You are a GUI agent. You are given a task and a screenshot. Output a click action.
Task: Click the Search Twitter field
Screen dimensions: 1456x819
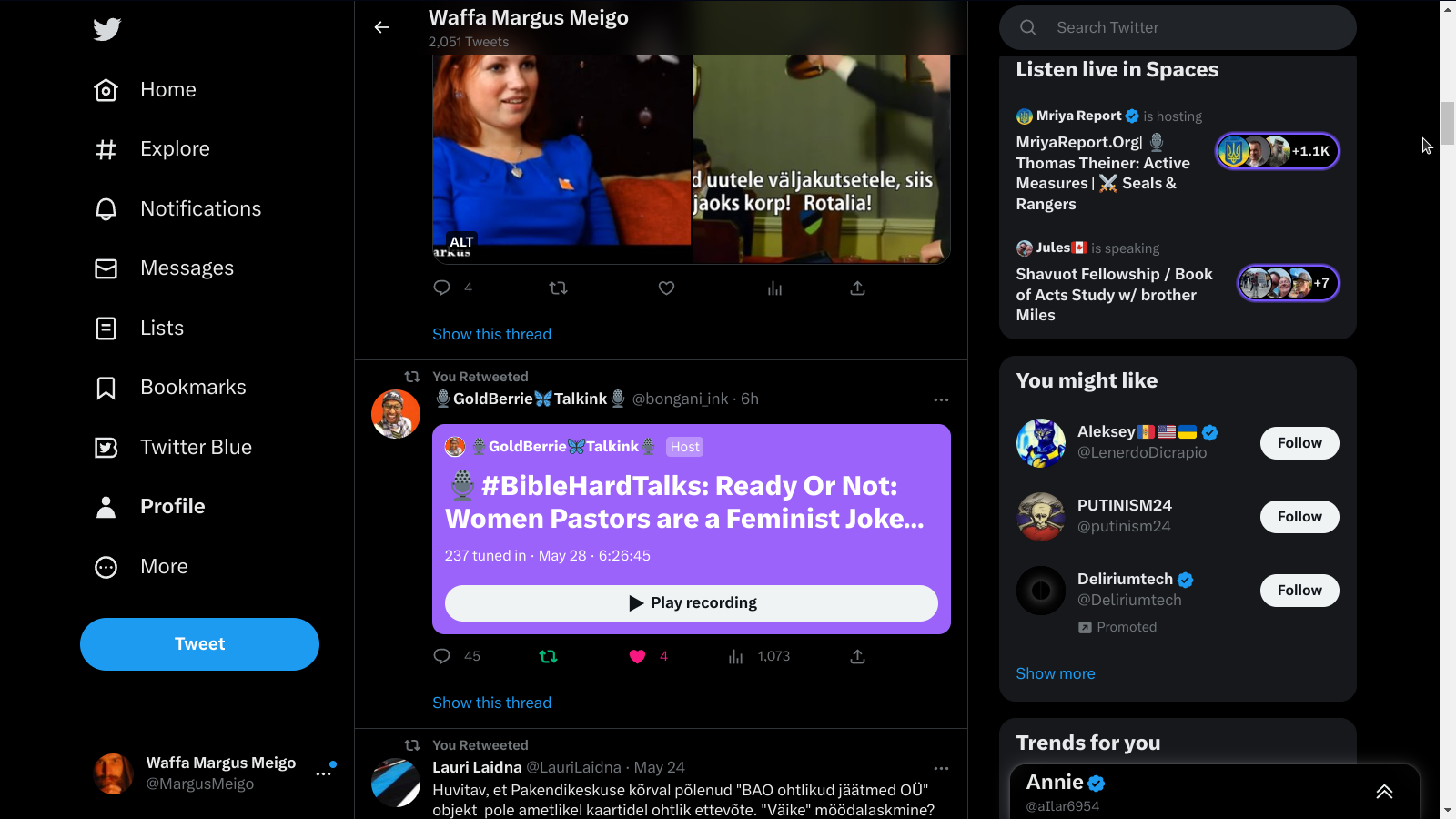click(x=1178, y=27)
